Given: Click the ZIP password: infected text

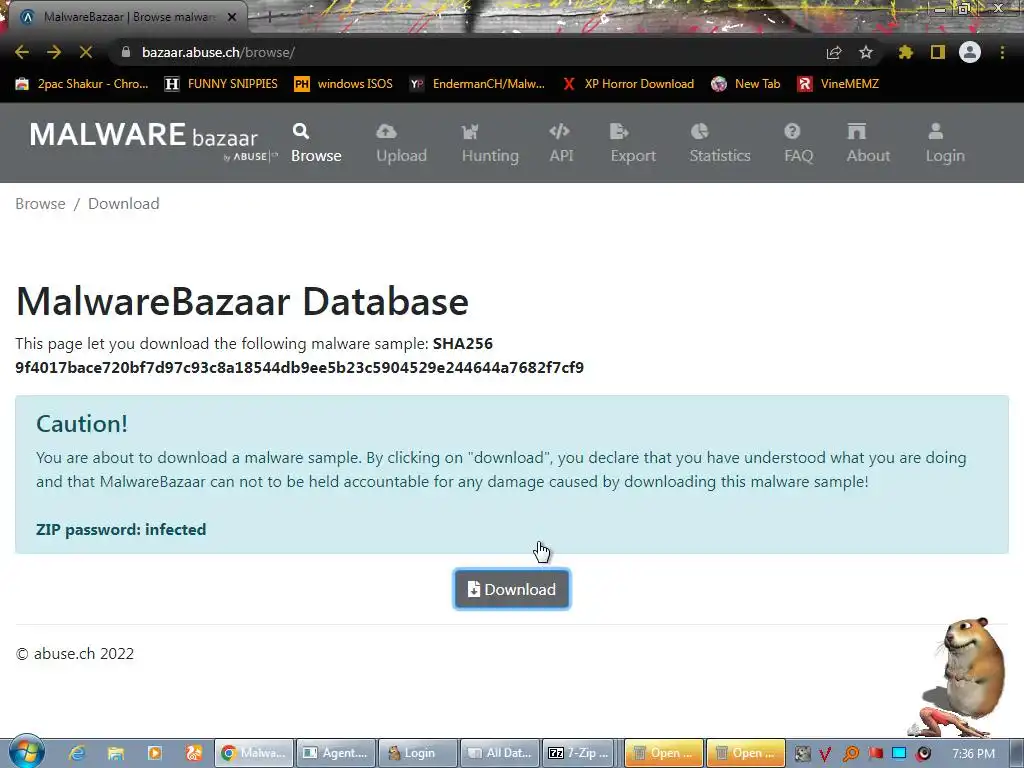Looking at the screenshot, I should click(x=121, y=530).
